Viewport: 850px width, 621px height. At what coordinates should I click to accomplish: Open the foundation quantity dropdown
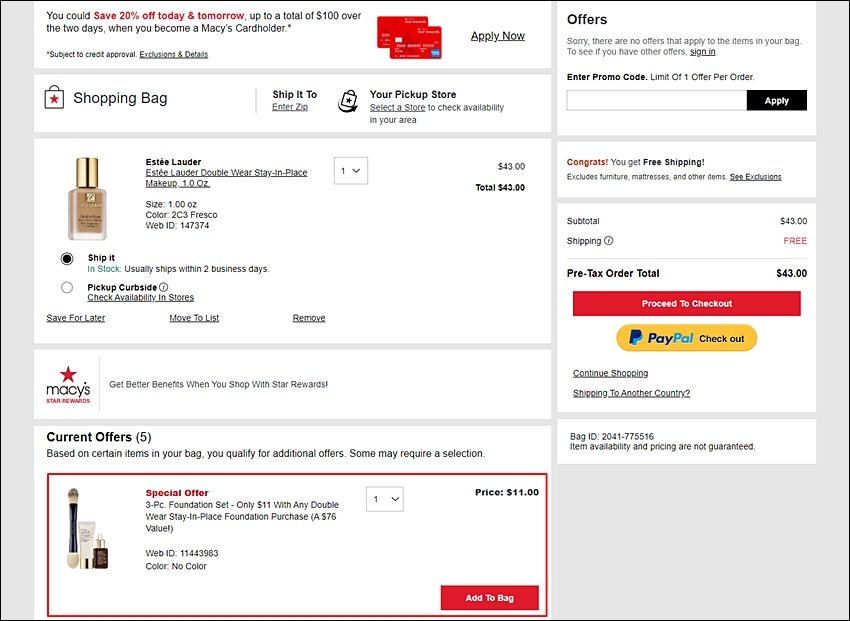coord(351,171)
